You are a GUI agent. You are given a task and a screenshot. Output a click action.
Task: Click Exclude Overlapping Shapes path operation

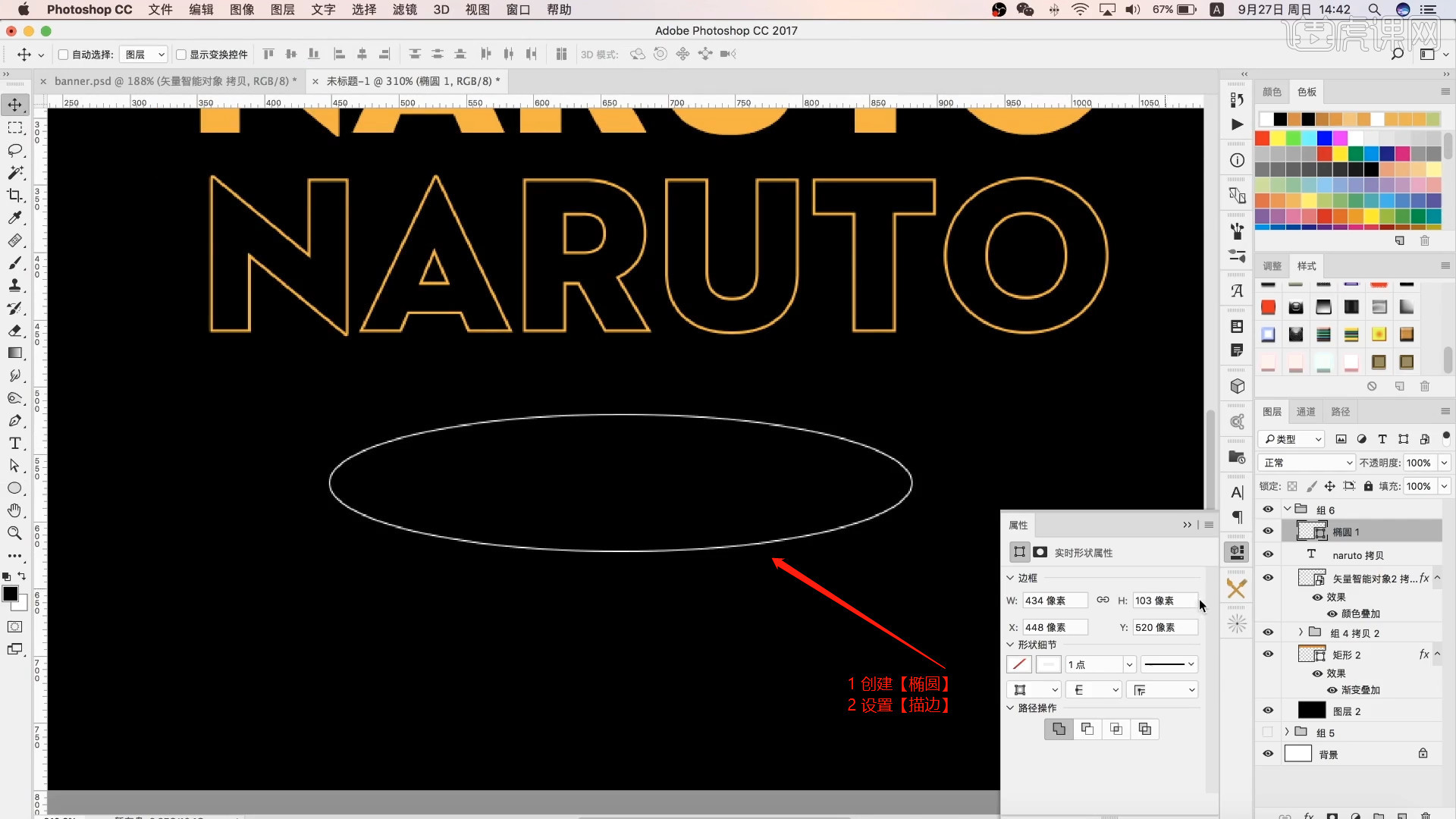1145,730
